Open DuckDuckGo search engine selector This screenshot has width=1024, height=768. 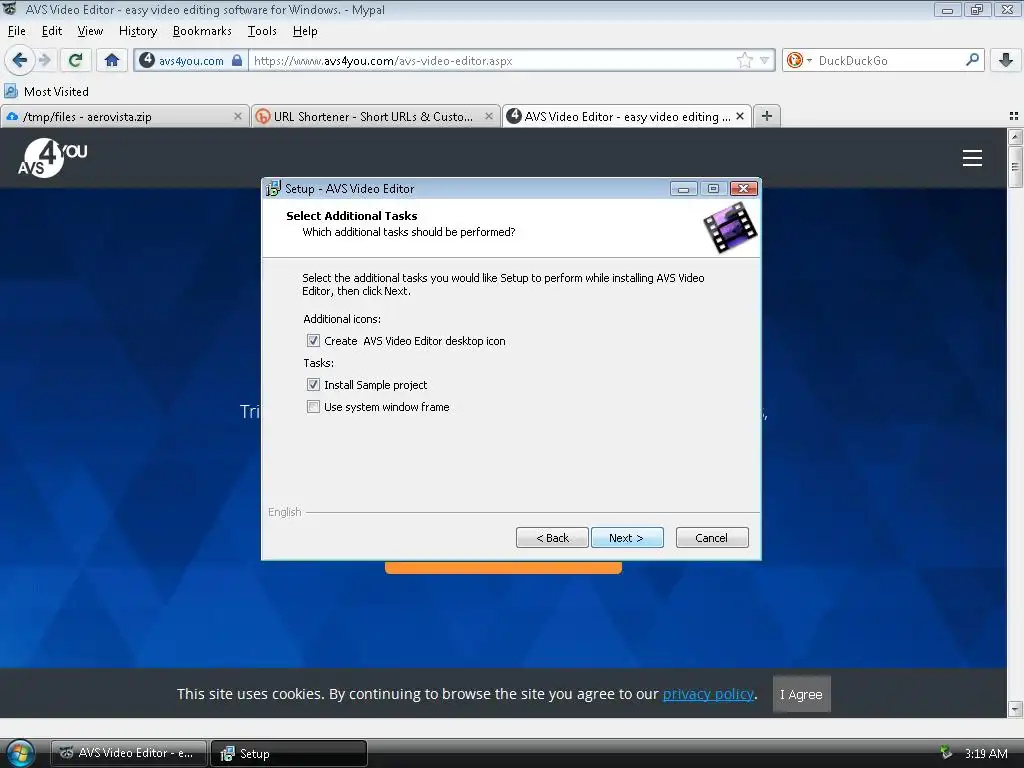799,61
